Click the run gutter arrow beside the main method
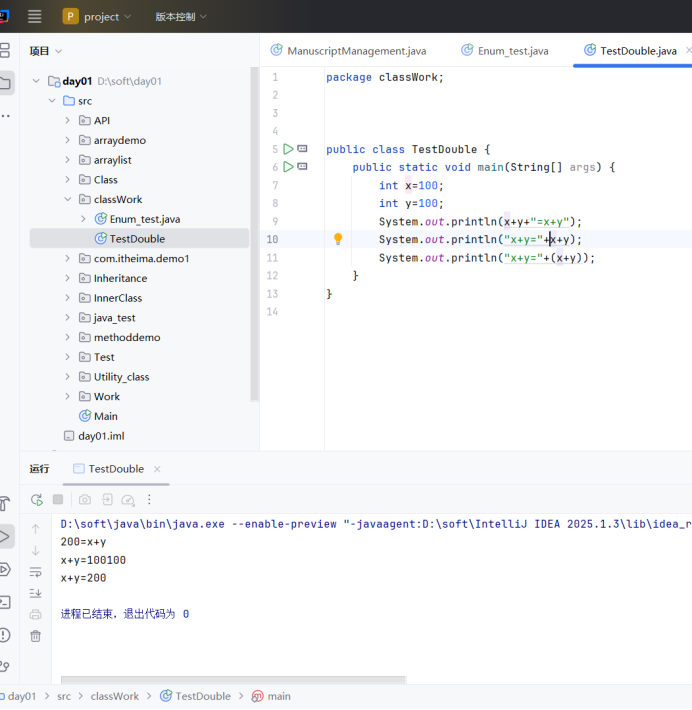Viewport: 692px width, 710px height. pos(288,167)
